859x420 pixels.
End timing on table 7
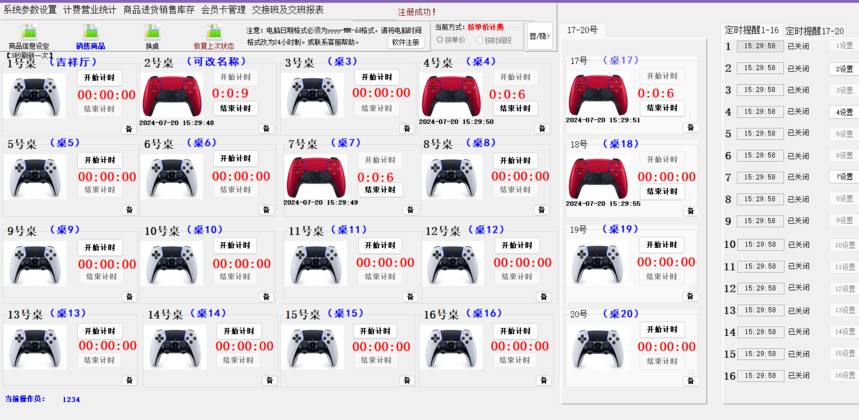click(x=380, y=190)
